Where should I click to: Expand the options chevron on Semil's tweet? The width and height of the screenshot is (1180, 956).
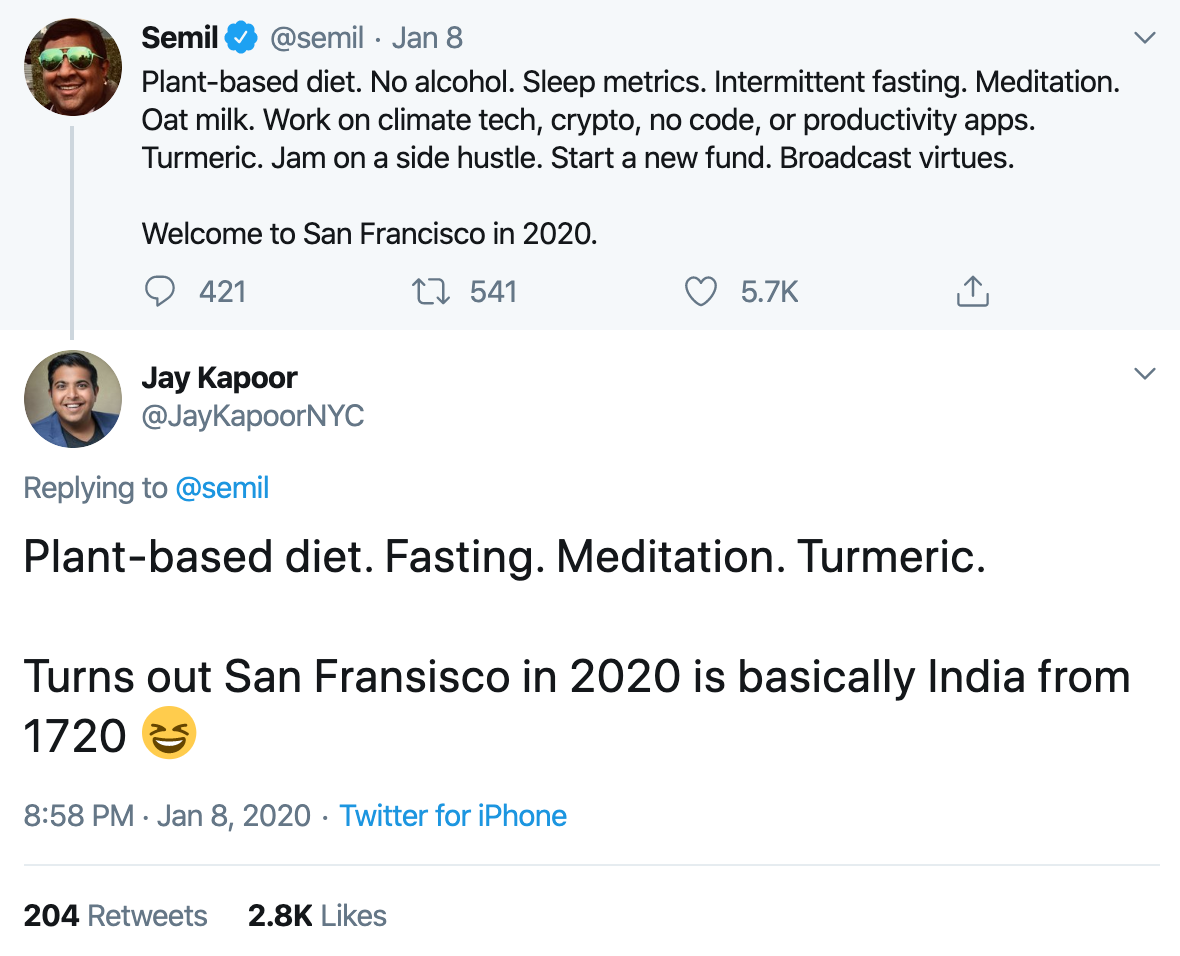point(1144,38)
